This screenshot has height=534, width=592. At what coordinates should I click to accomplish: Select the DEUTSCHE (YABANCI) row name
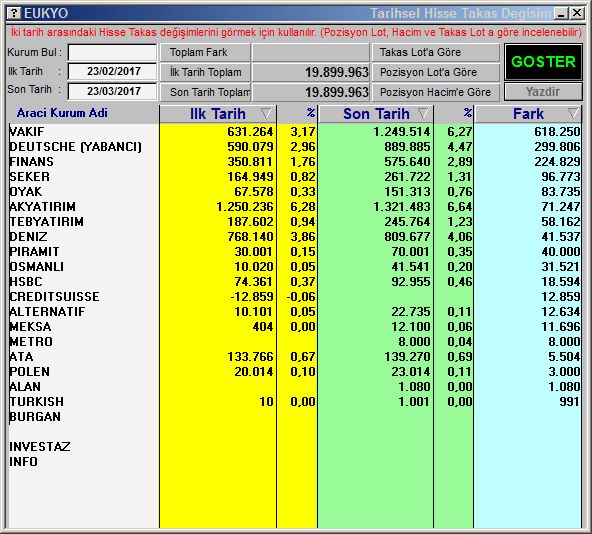(x=76, y=147)
